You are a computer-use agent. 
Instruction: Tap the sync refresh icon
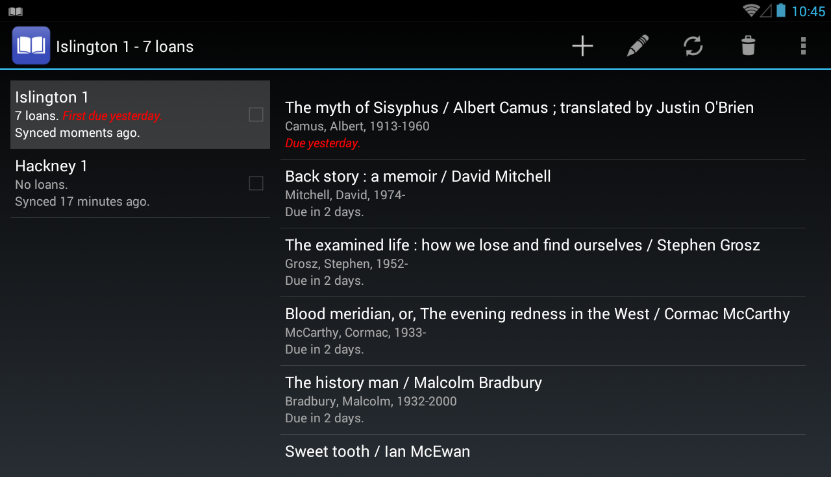(x=693, y=46)
